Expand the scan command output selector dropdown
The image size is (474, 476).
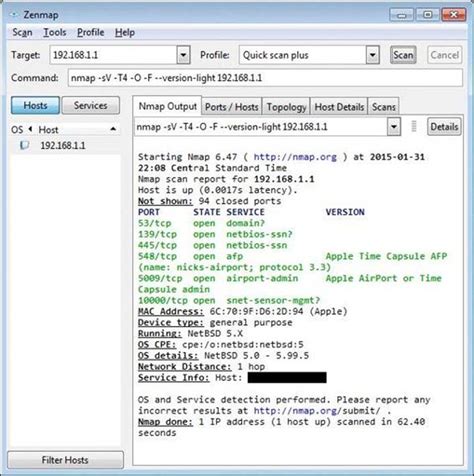pyautogui.click(x=394, y=127)
